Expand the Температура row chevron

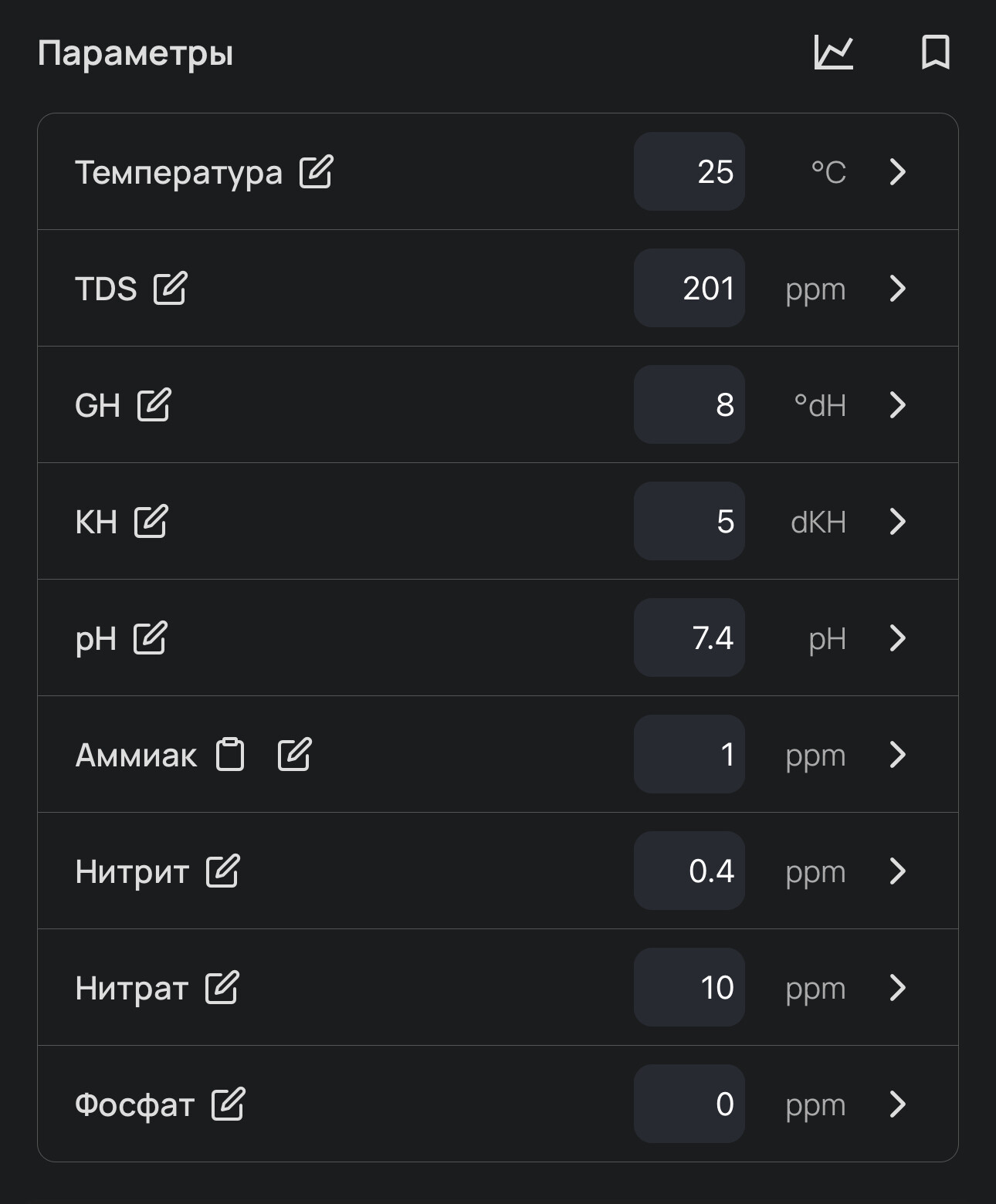pyautogui.click(x=897, y=171)
